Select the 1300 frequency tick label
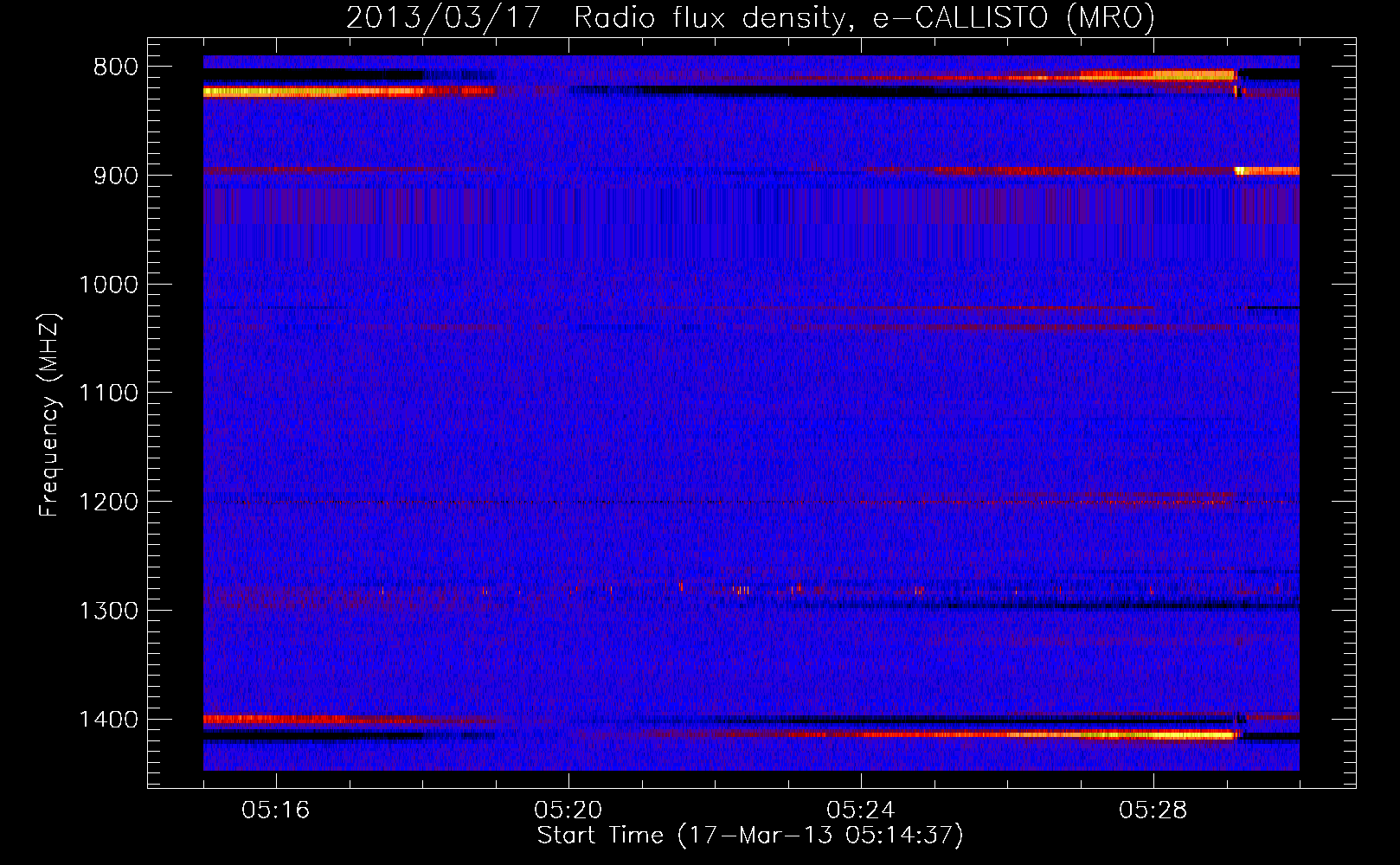Image resolution: width=1400 pixels, height=865 pixels. [108, 611]
